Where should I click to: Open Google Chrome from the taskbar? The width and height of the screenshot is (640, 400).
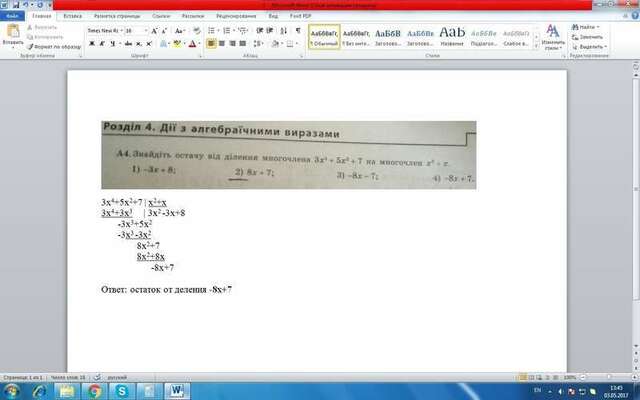click(94, 391)
